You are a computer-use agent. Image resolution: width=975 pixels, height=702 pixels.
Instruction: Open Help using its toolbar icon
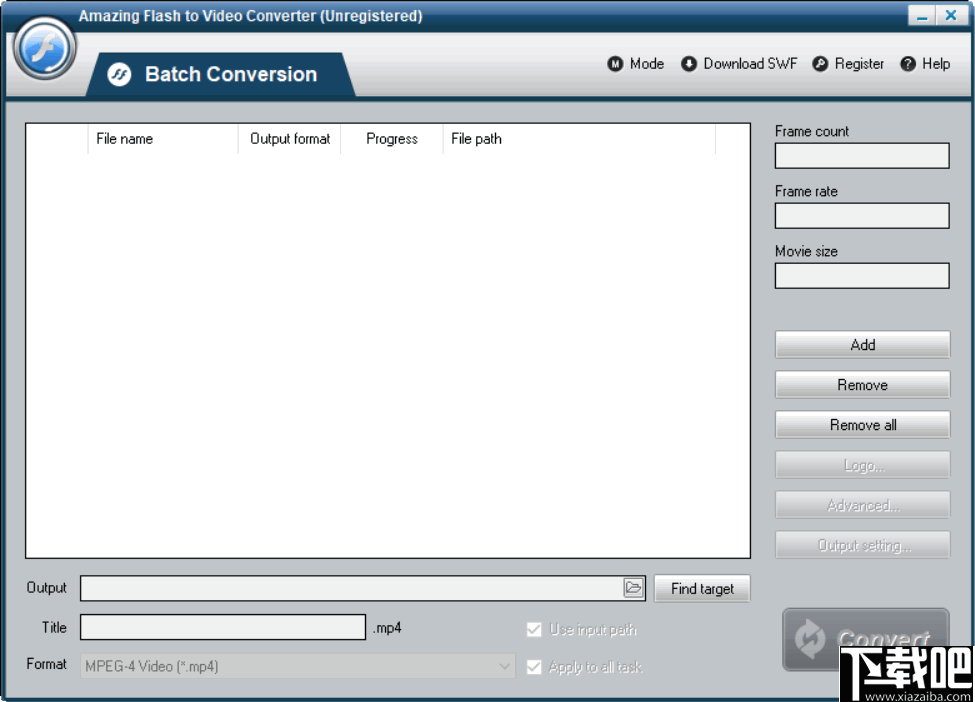pyautogui.click(x=906, y=63)
